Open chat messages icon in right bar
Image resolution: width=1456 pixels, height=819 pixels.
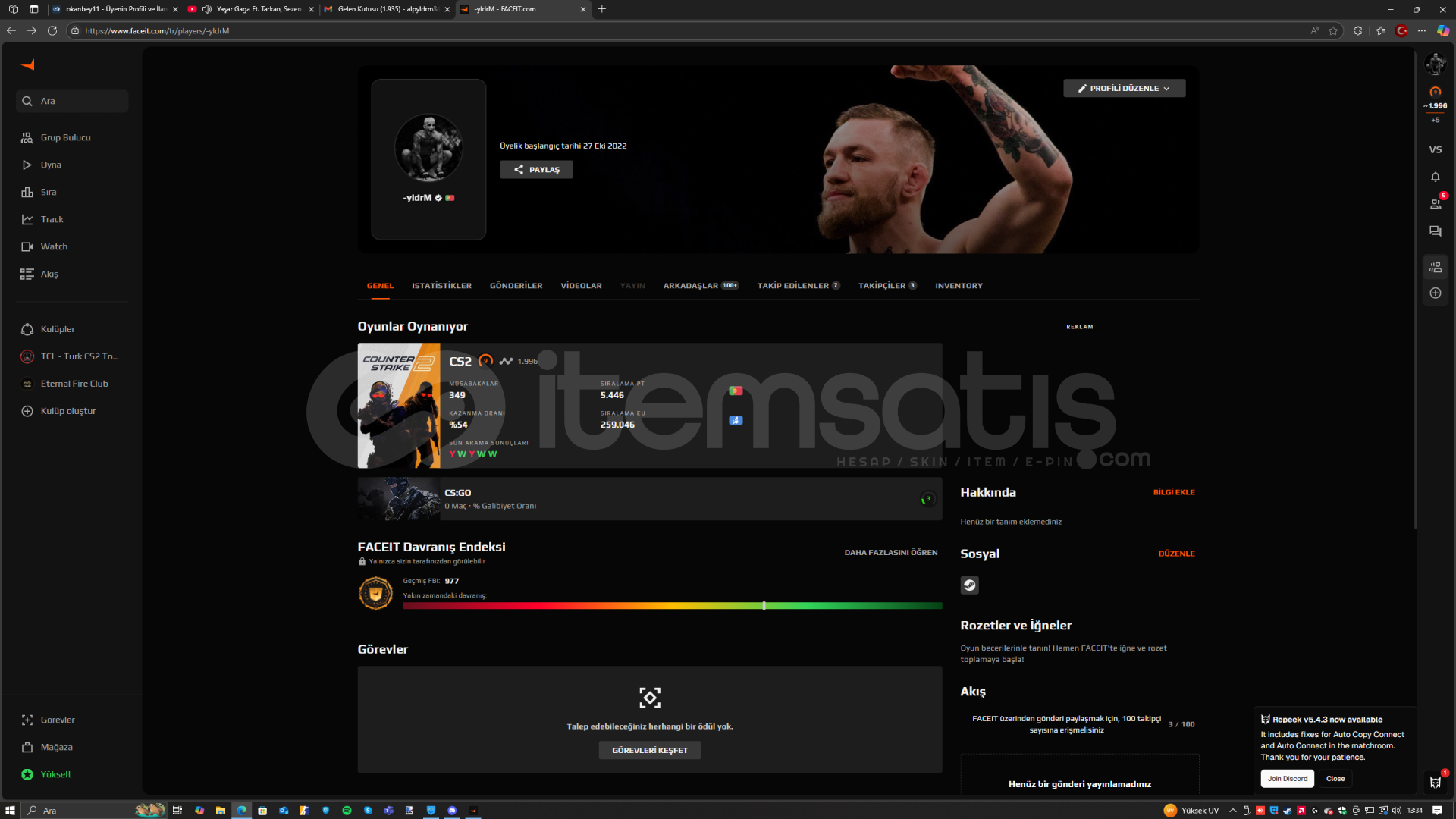tap(1436, 231)
